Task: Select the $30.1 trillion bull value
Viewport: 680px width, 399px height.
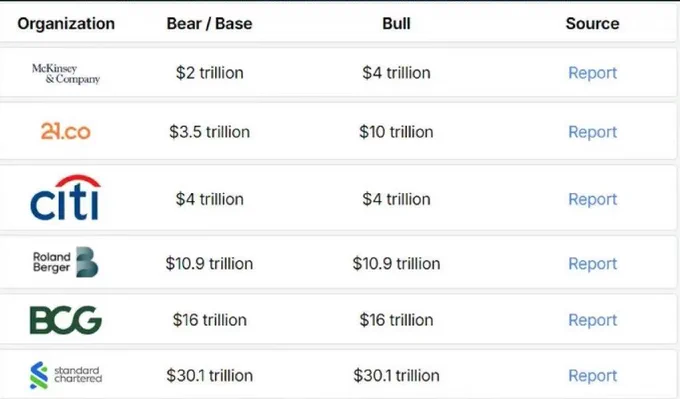Action: [x=396, y=376]
